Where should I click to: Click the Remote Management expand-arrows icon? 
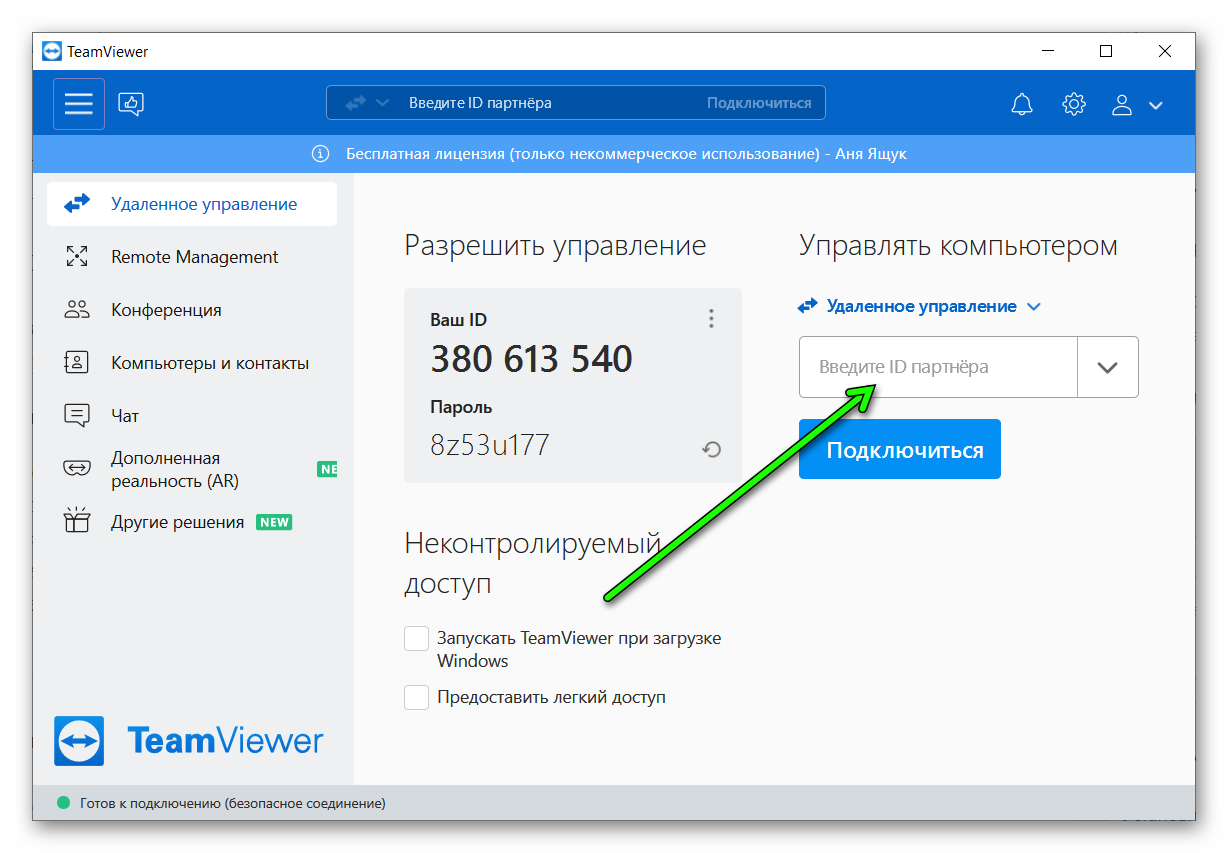(x=77, y=257)
